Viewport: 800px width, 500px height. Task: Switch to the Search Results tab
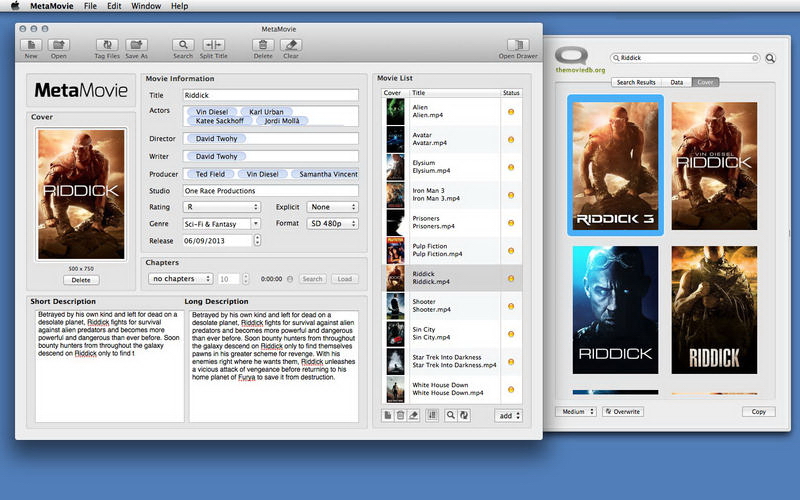(x=636, y=82)
